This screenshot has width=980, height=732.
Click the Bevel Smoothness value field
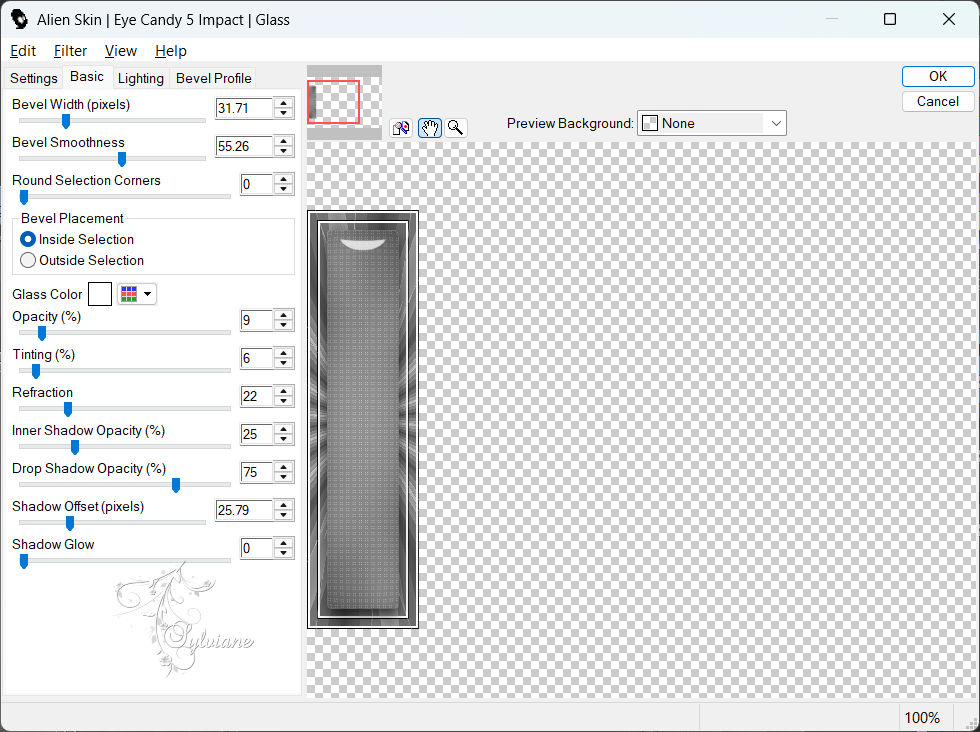[244, 146]
